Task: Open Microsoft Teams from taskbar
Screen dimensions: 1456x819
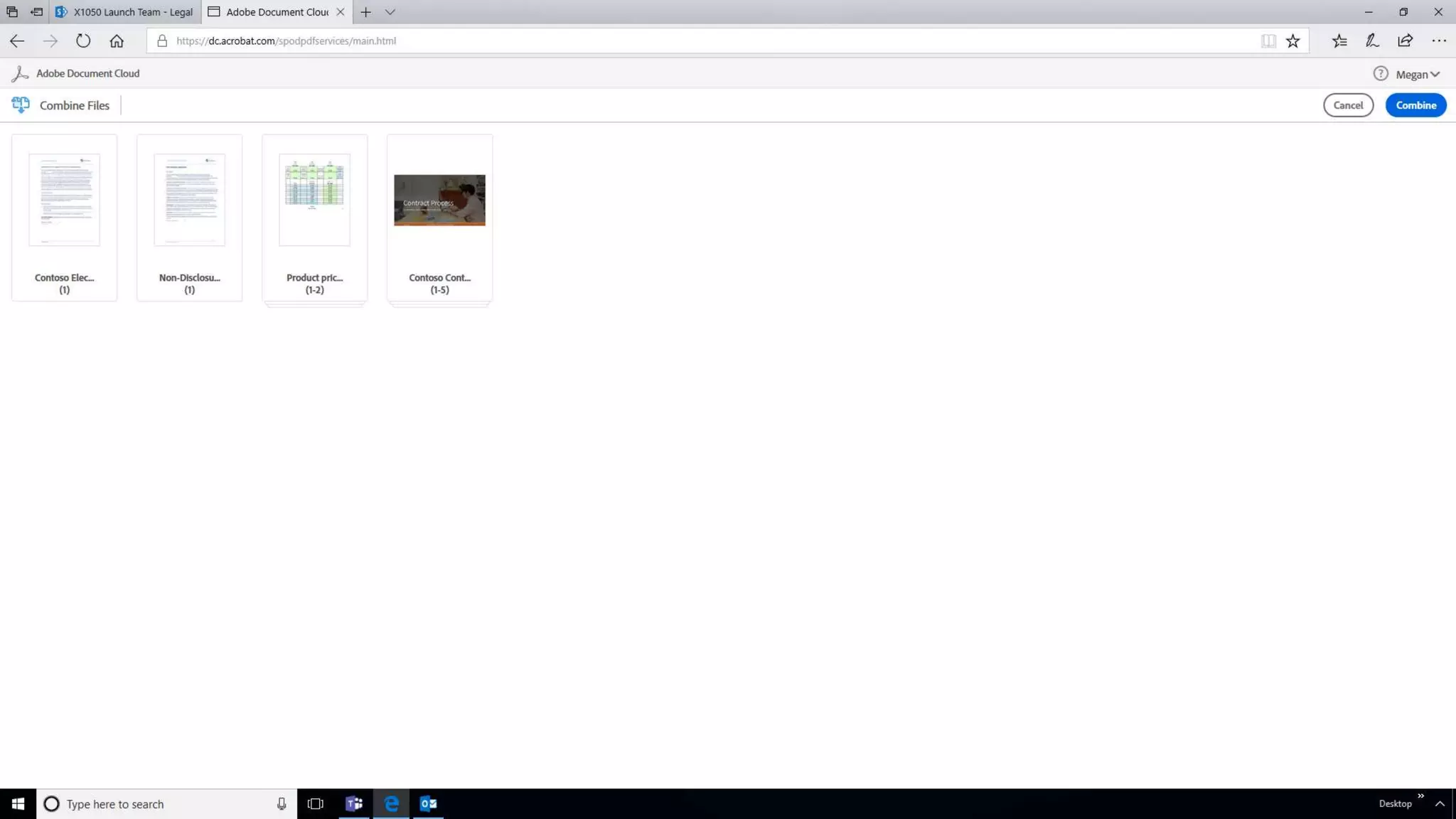Action: (353, 803)
